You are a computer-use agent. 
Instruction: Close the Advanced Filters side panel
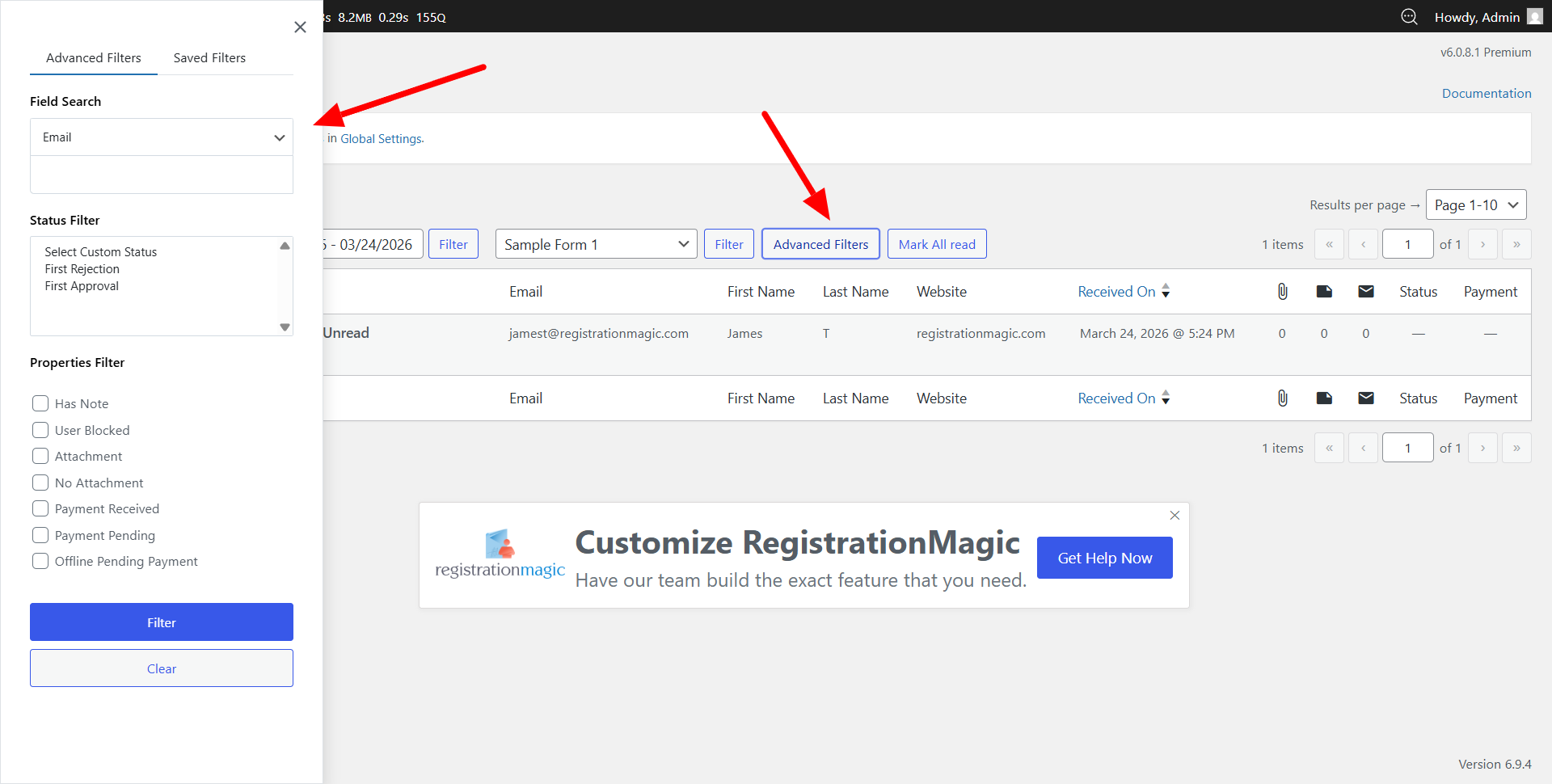click(300, 27)
